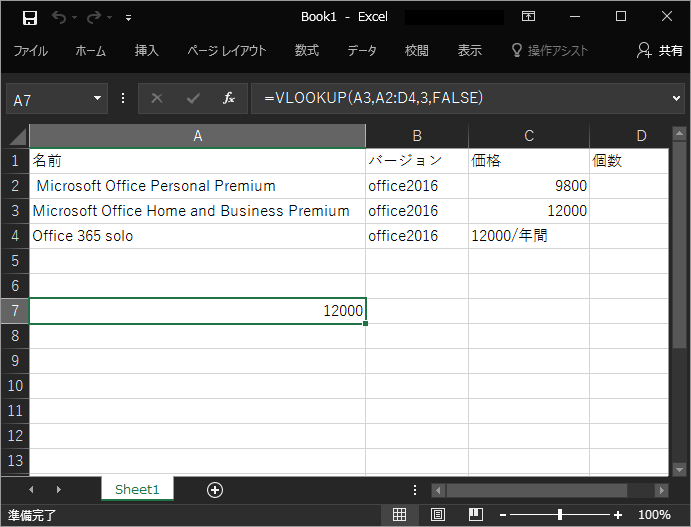
Task: Click cell containing バージョン
Action: click(417, 161)
